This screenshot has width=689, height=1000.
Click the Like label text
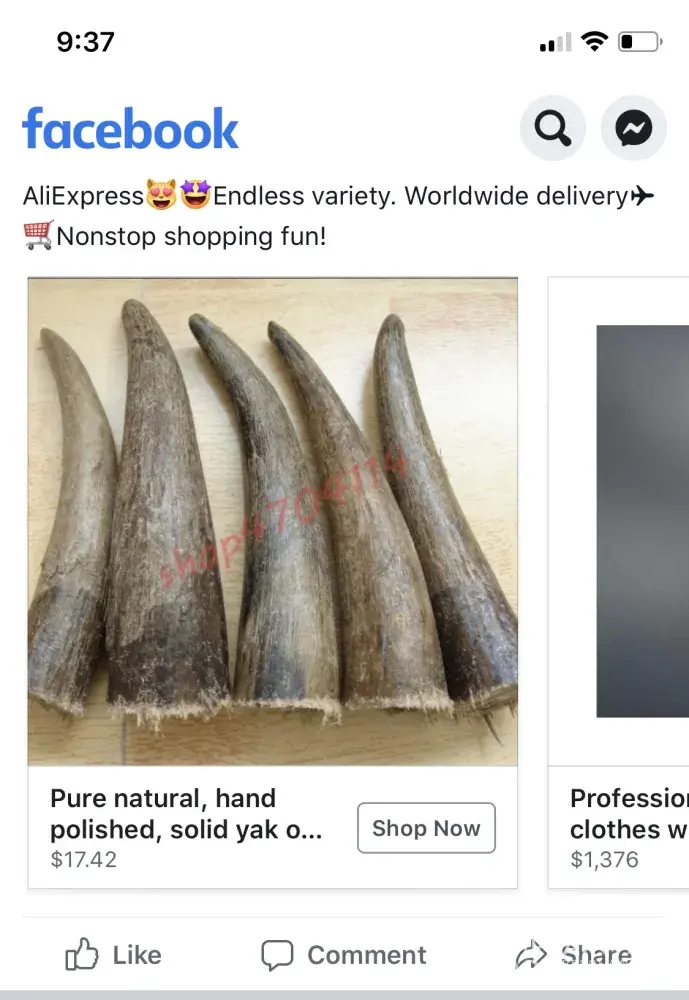(x=137, y=955)
